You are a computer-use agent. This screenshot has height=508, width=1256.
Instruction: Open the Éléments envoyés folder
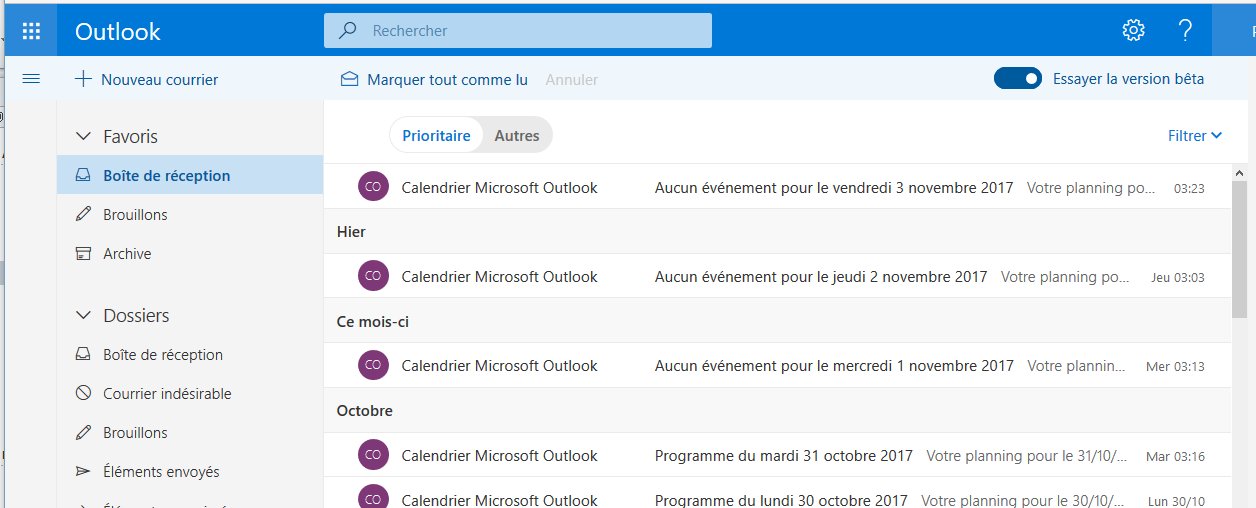coord(161,472)
